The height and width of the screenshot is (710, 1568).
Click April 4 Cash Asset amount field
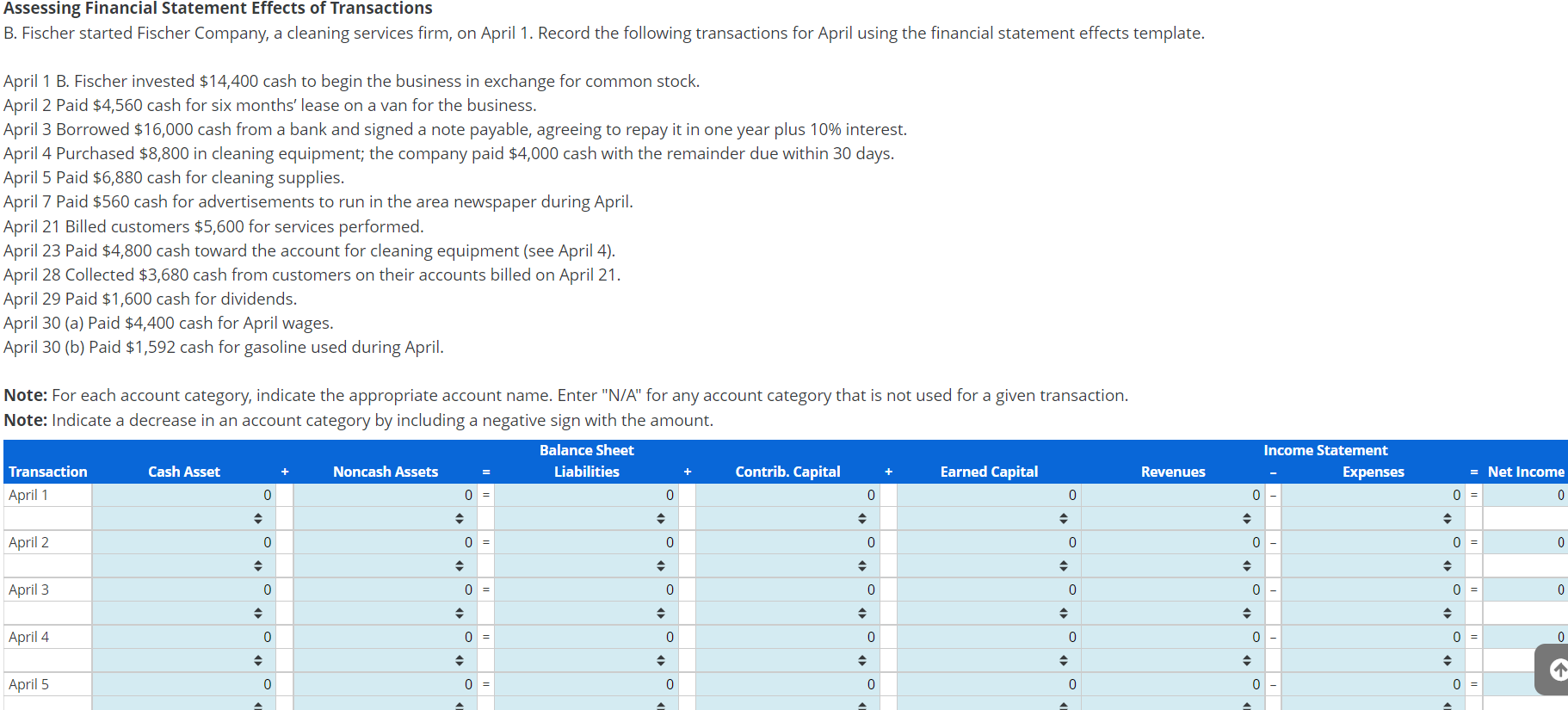183,637
